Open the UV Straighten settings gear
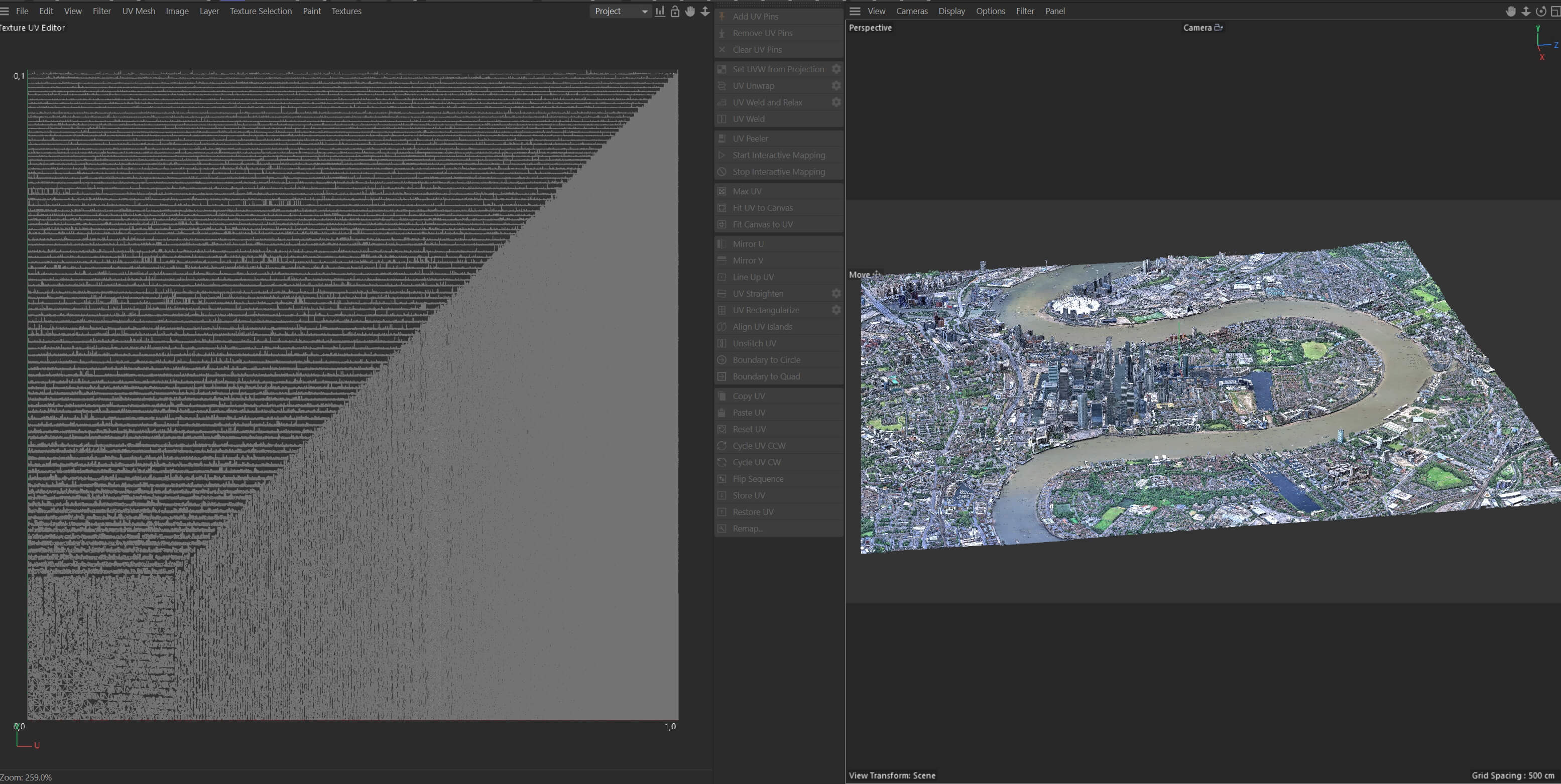 click(836, 293)
